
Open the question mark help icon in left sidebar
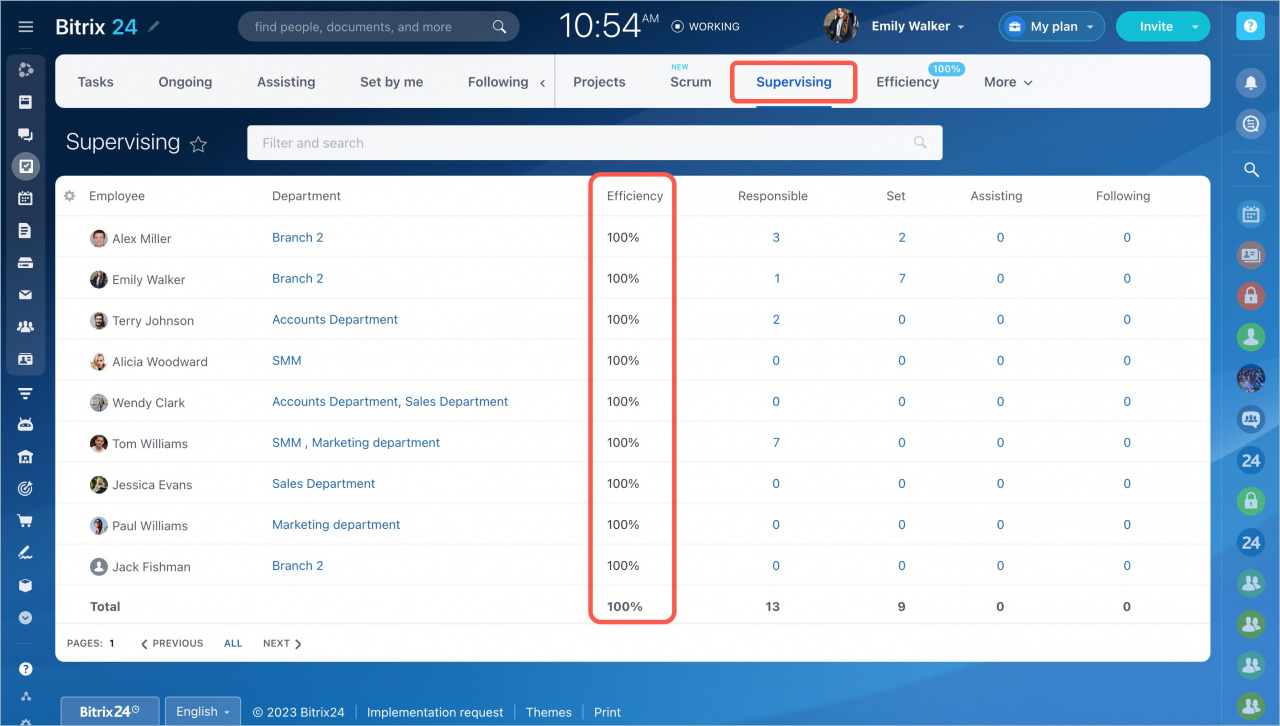pos(26,669)
